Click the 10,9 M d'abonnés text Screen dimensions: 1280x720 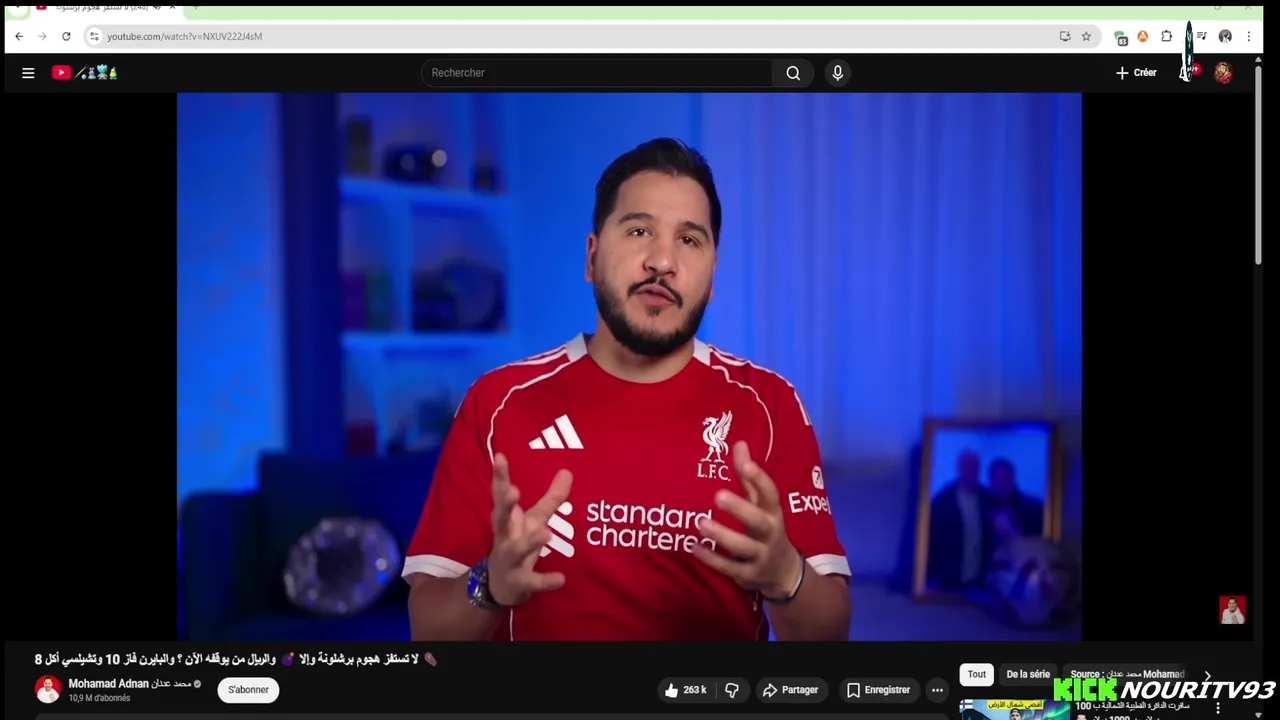click(99, 698)
